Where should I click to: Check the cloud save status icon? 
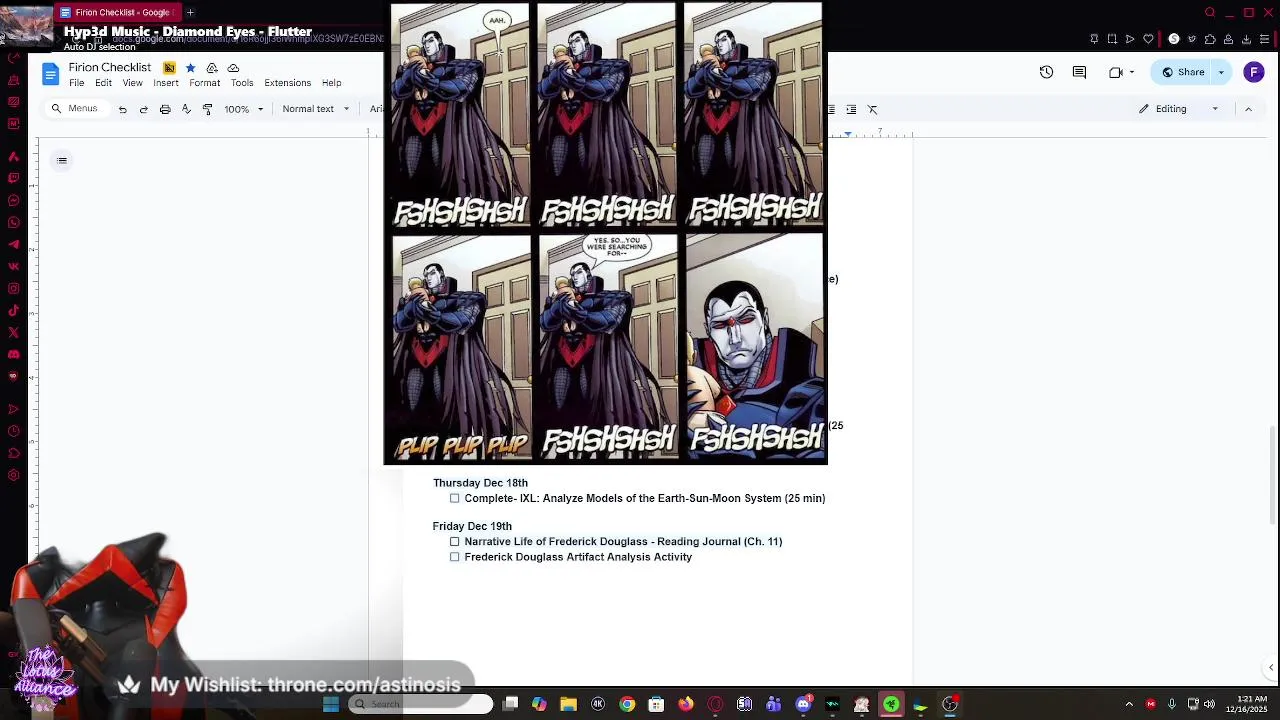233,68
